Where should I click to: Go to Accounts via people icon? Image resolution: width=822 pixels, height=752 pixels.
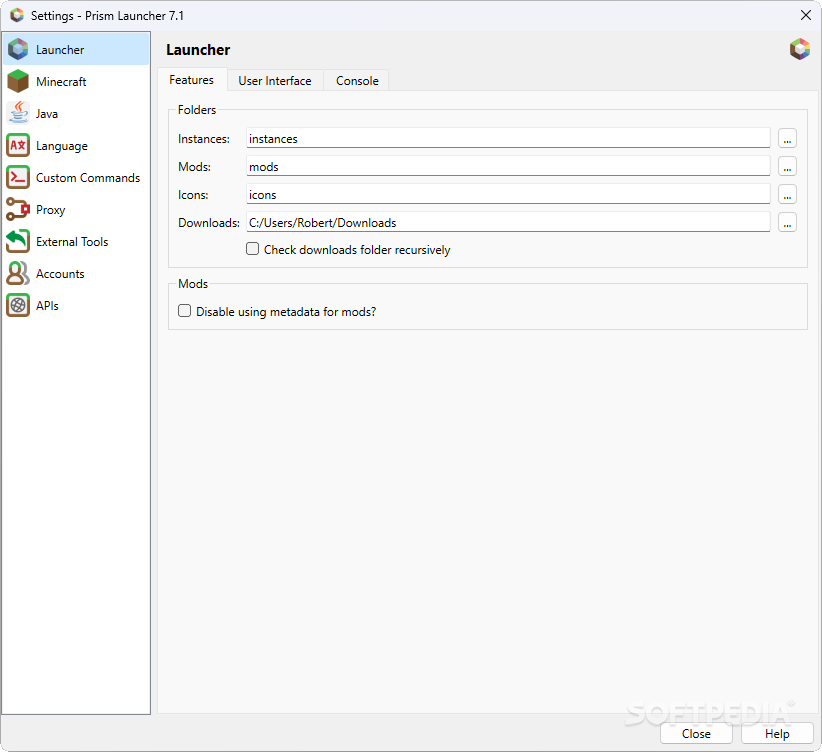(x=18, y=273)
